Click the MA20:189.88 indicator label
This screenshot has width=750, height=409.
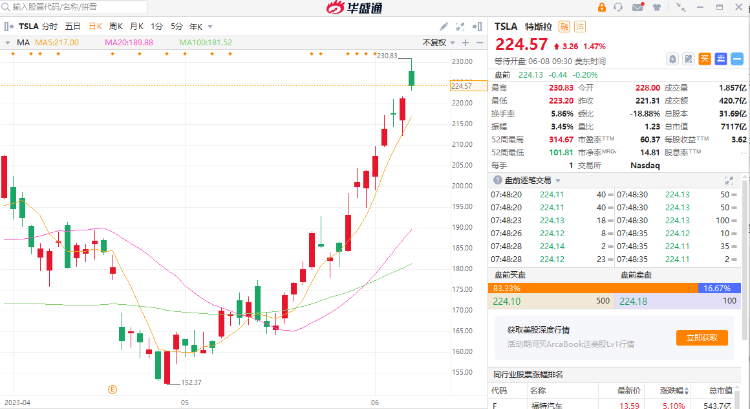coord(129,43)
